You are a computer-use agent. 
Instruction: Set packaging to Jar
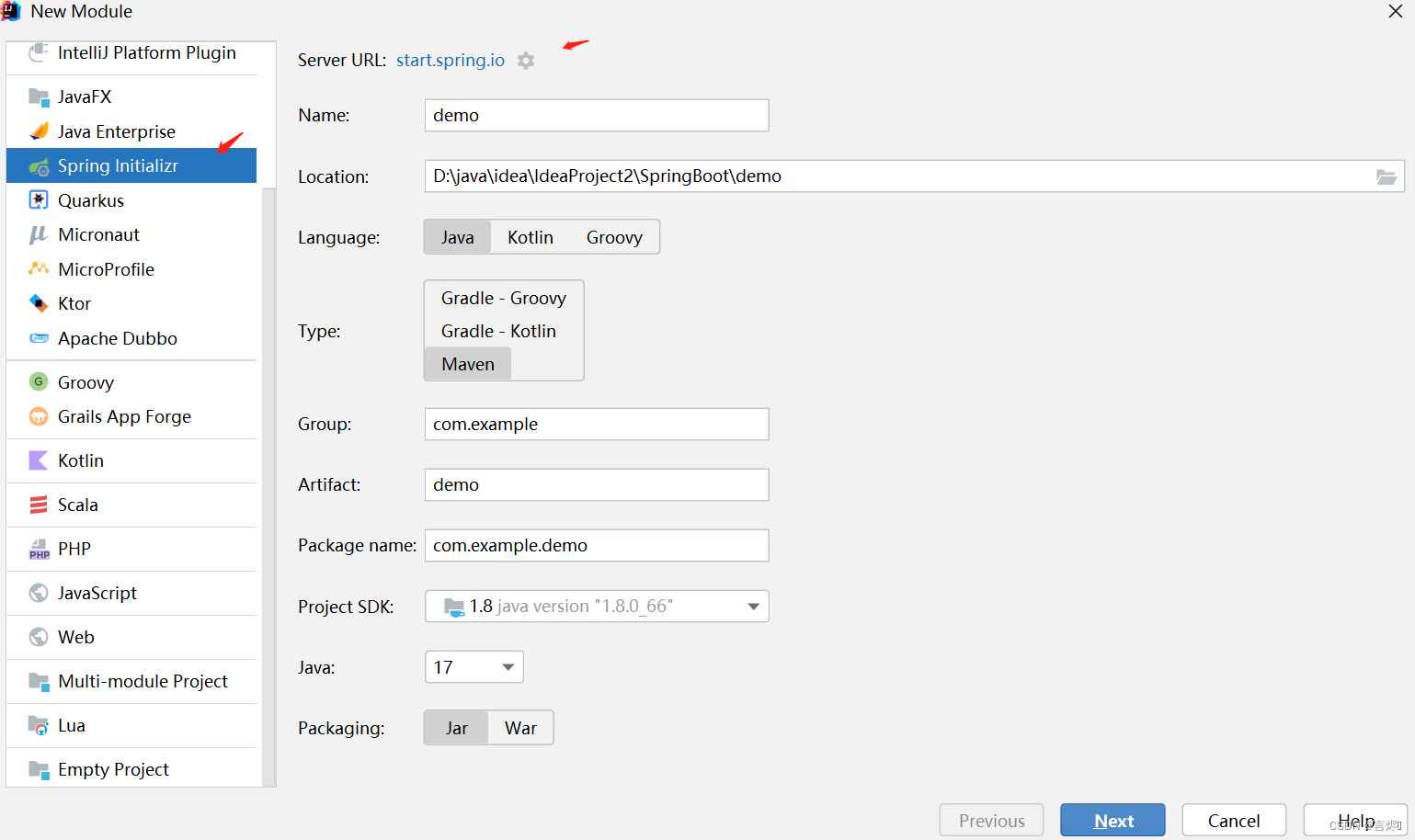pyautogui.click(x=457, y=728)
